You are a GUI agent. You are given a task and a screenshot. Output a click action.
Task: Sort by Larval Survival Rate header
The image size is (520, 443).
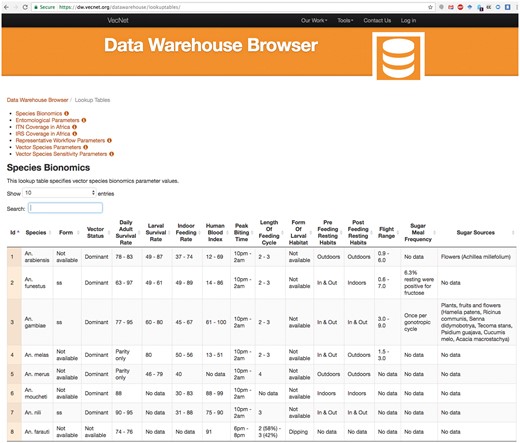157,232
